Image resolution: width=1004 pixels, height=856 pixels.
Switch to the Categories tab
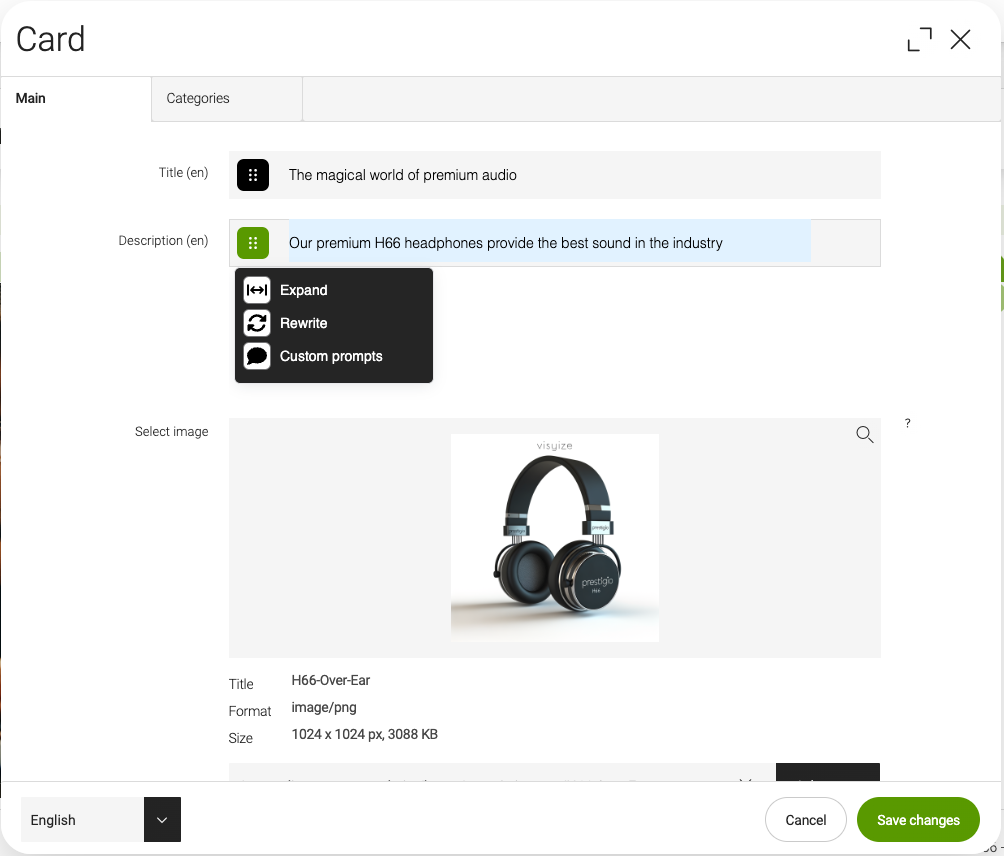198,98
